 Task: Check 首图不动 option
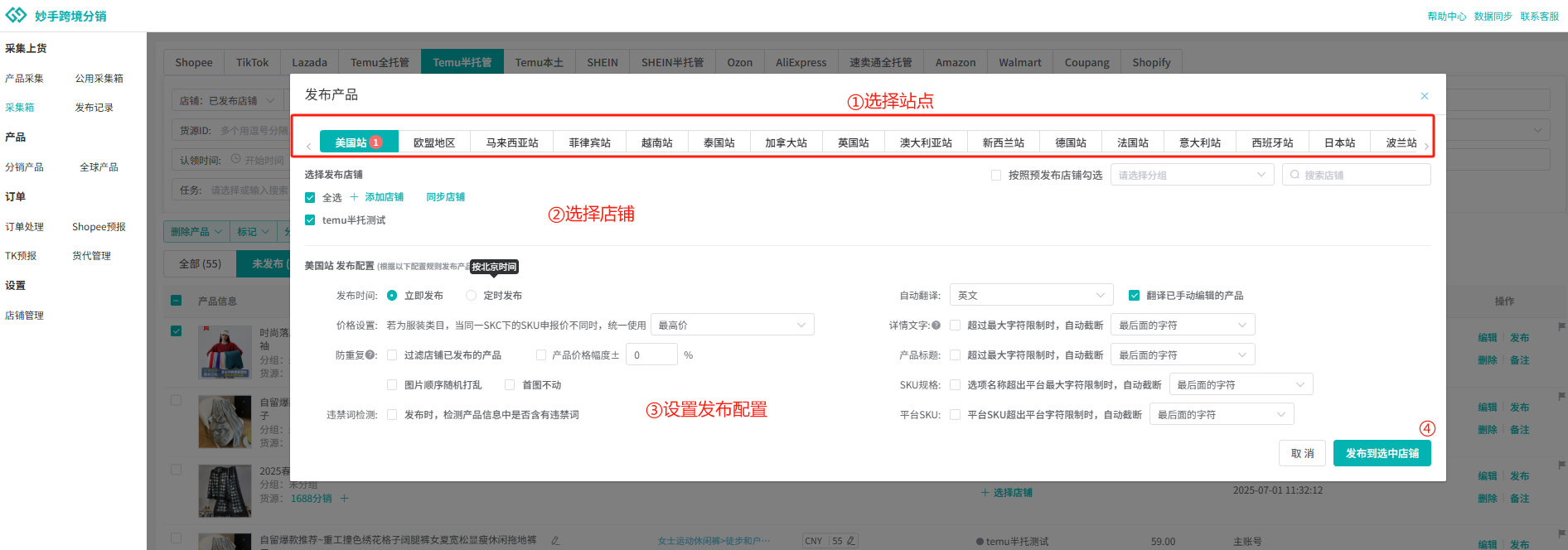[x=510, y=385]
